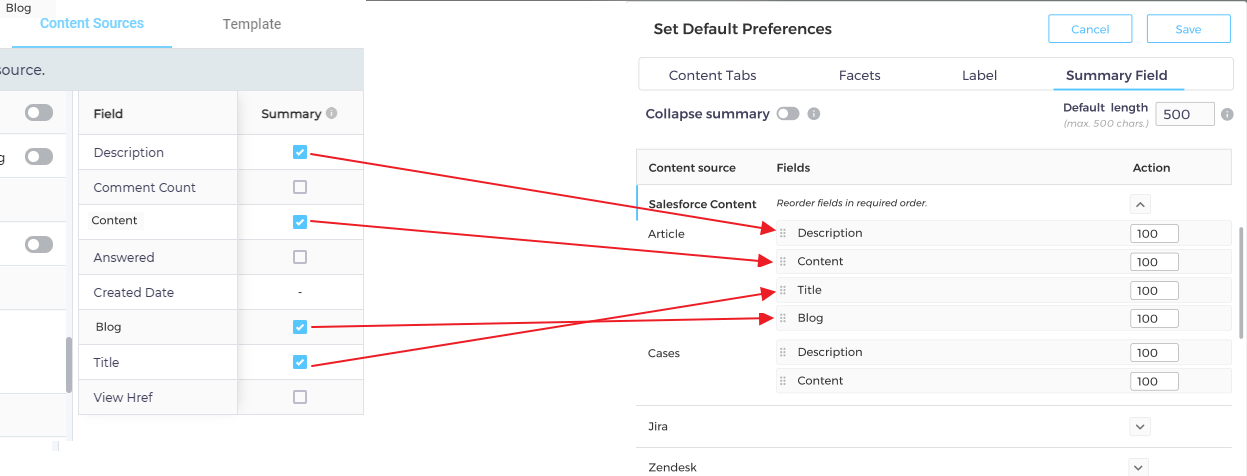Uncheck the Description summary checkbox
This screenshot has width=1247, height=476.
tap(300, 152)
